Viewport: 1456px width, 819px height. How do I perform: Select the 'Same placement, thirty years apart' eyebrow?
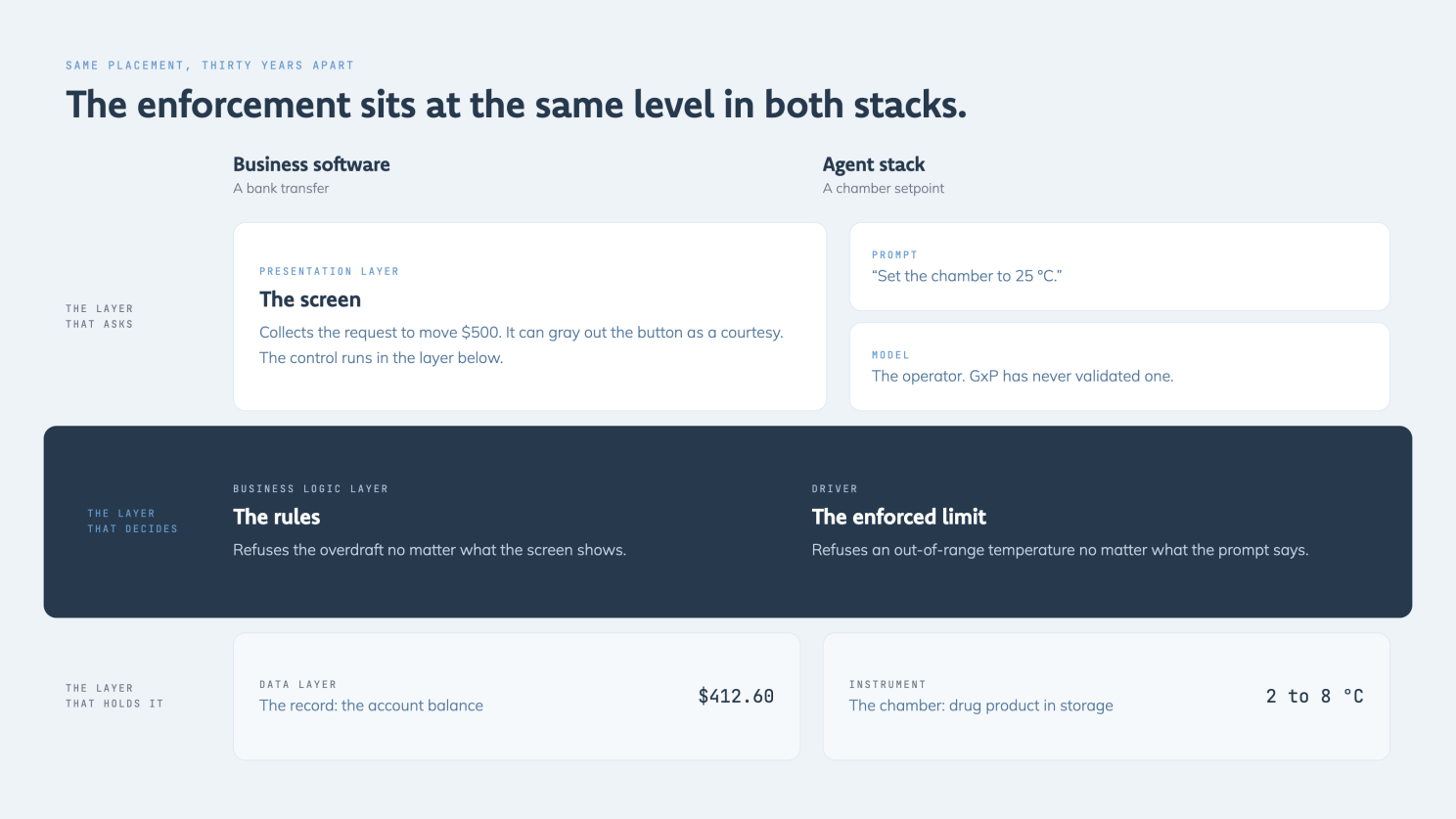click(x=209, y=66)
